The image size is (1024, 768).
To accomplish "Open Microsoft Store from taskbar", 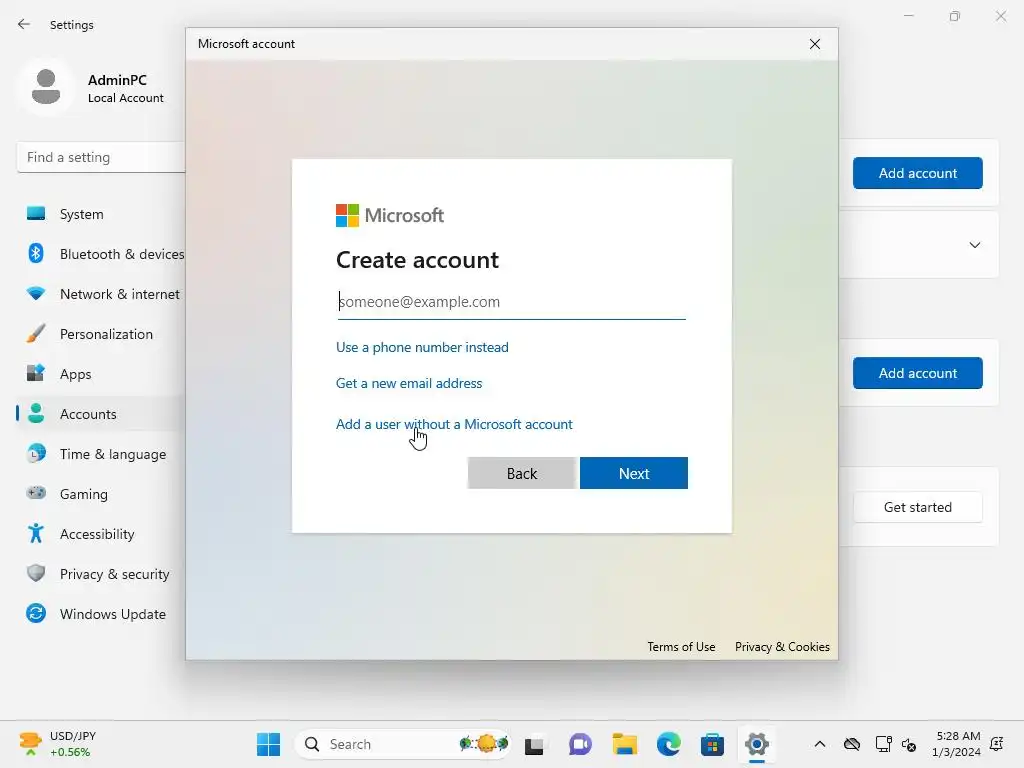I will click(x=712, y=744).
